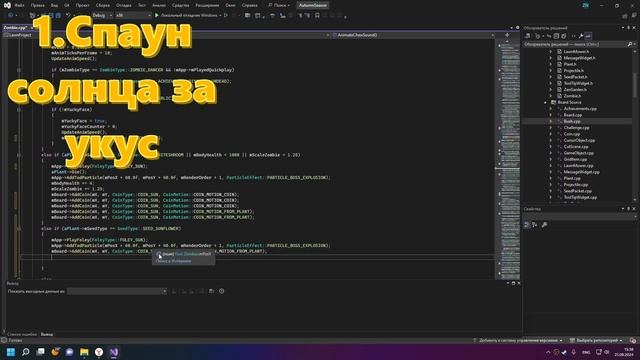Click the Visual Studio logo in the title bar
This screenshot has height=360, width=640.
click(7, 5)
